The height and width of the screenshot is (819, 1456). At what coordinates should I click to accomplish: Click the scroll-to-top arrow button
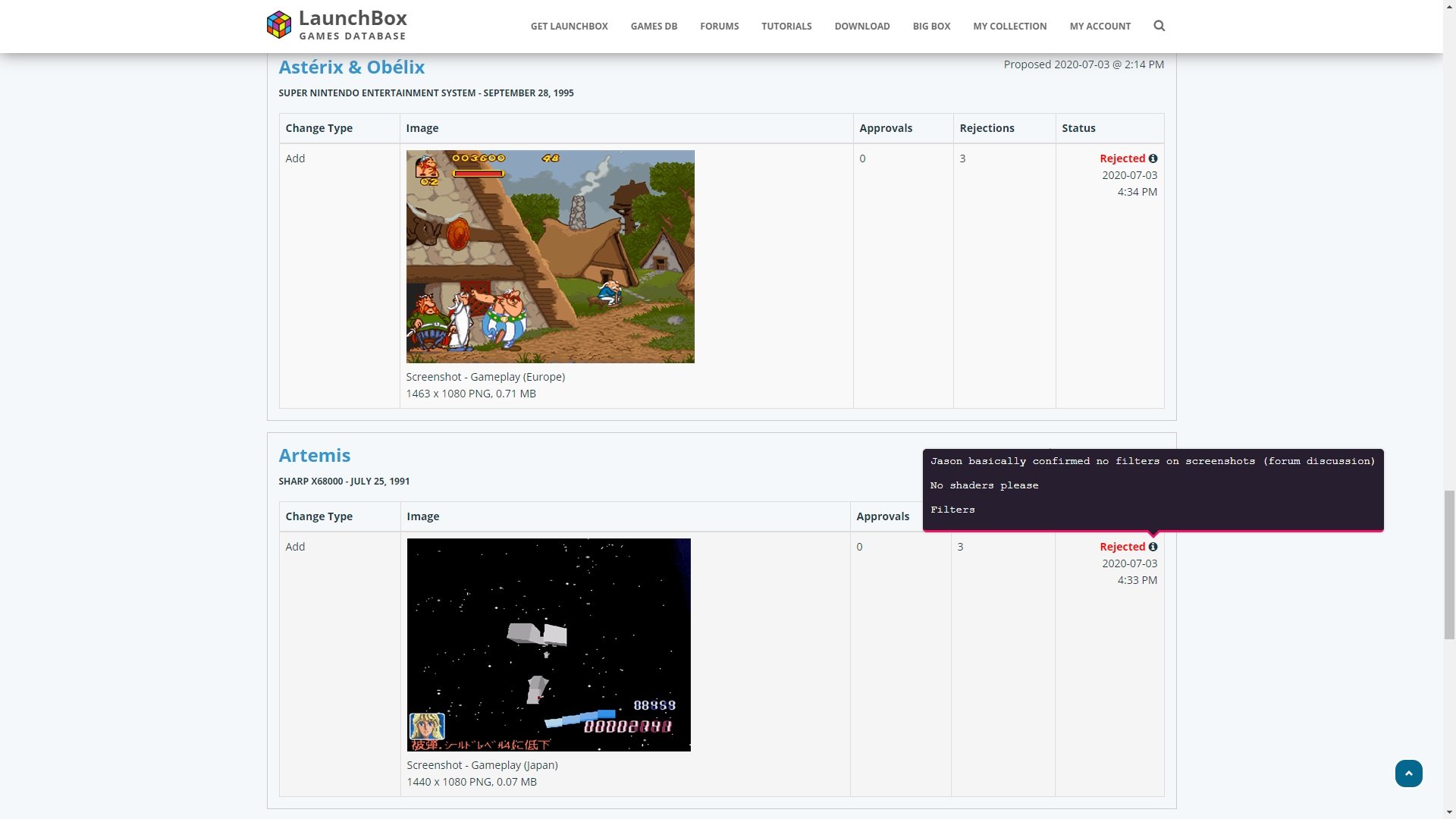(x=1408, y=773)
